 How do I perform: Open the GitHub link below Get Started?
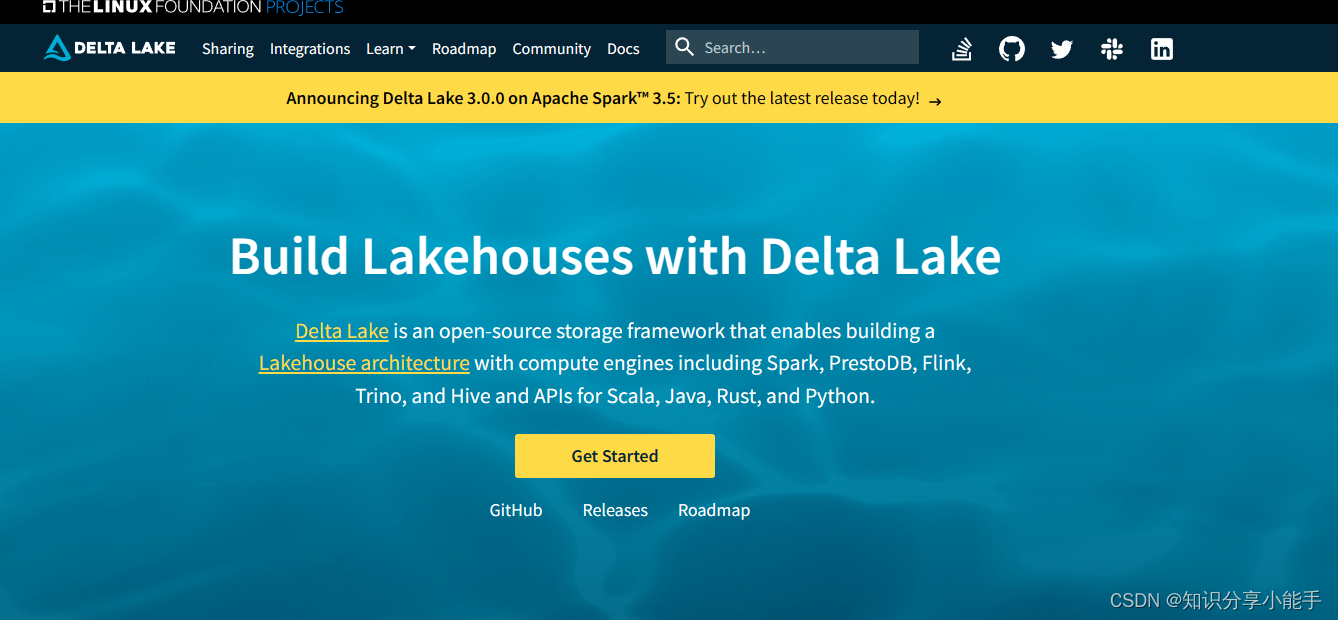[x=516, y=510]
